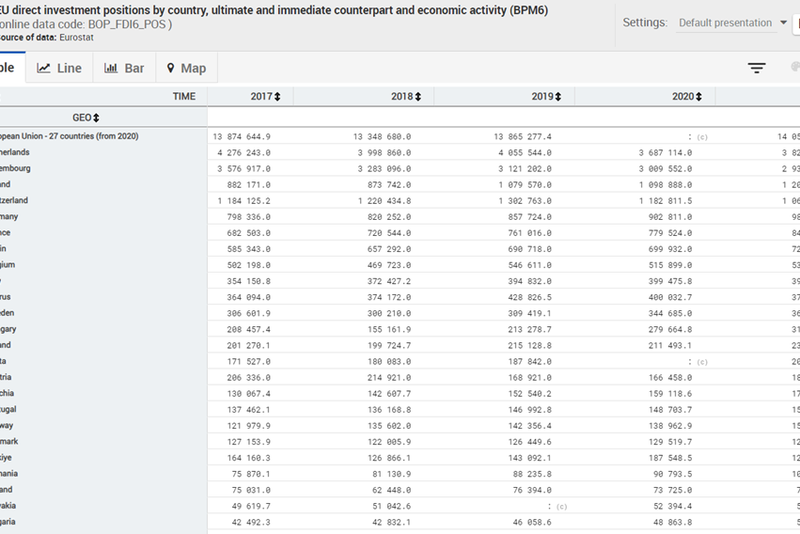Switch to the Map view tab

click(186, 68)
